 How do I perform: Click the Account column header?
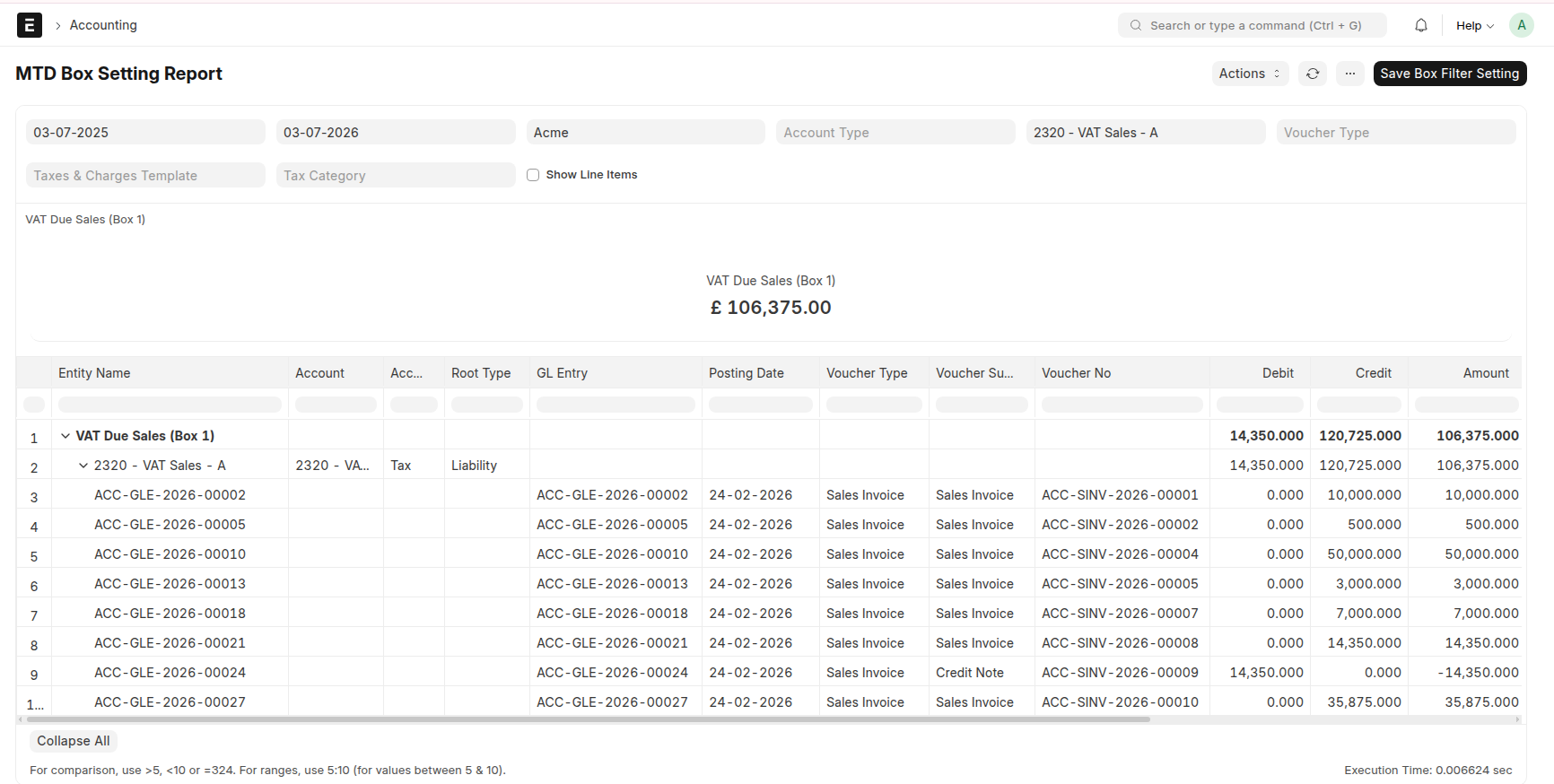[x=336, y=373]
